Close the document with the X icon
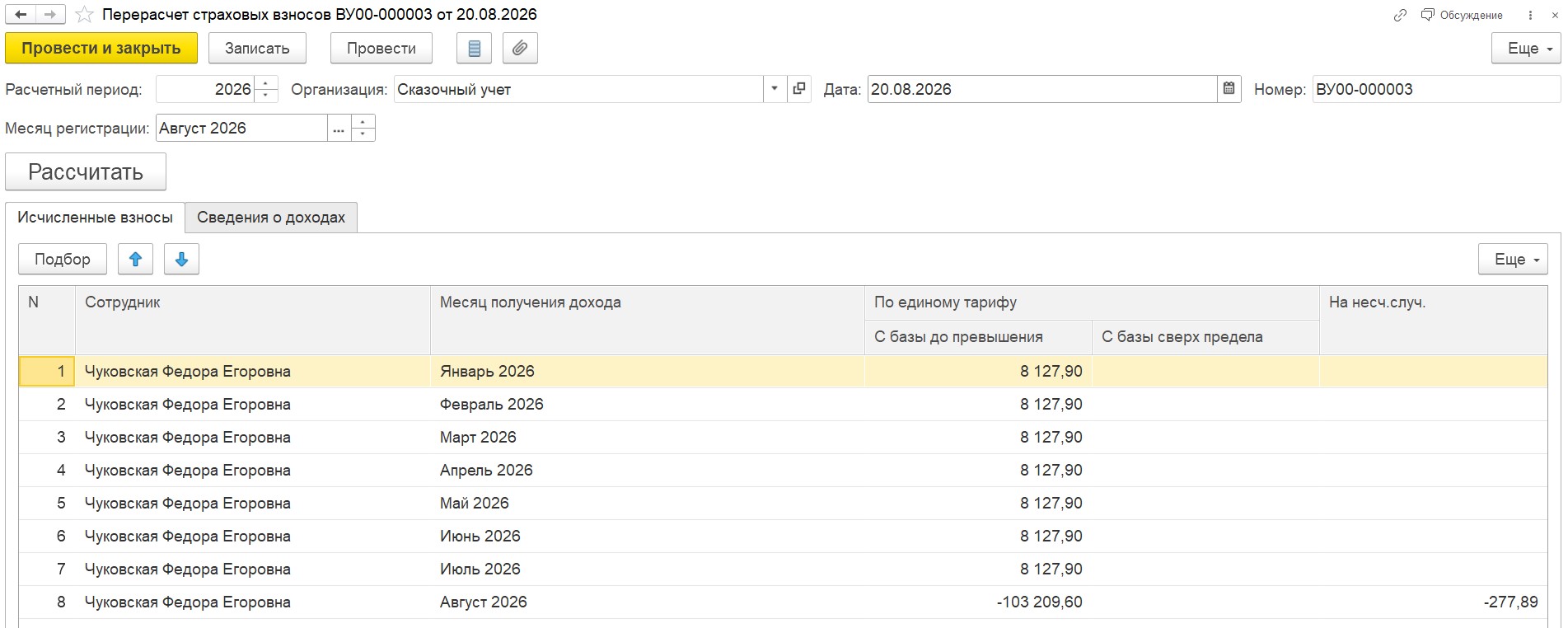This screenshot has height=628, width=1568. point(1553,15)
